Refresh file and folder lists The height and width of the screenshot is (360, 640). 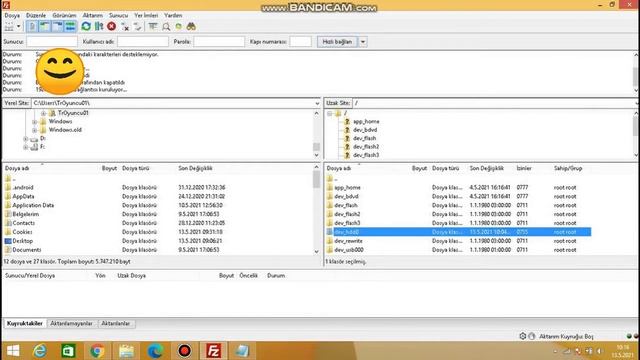86,27
